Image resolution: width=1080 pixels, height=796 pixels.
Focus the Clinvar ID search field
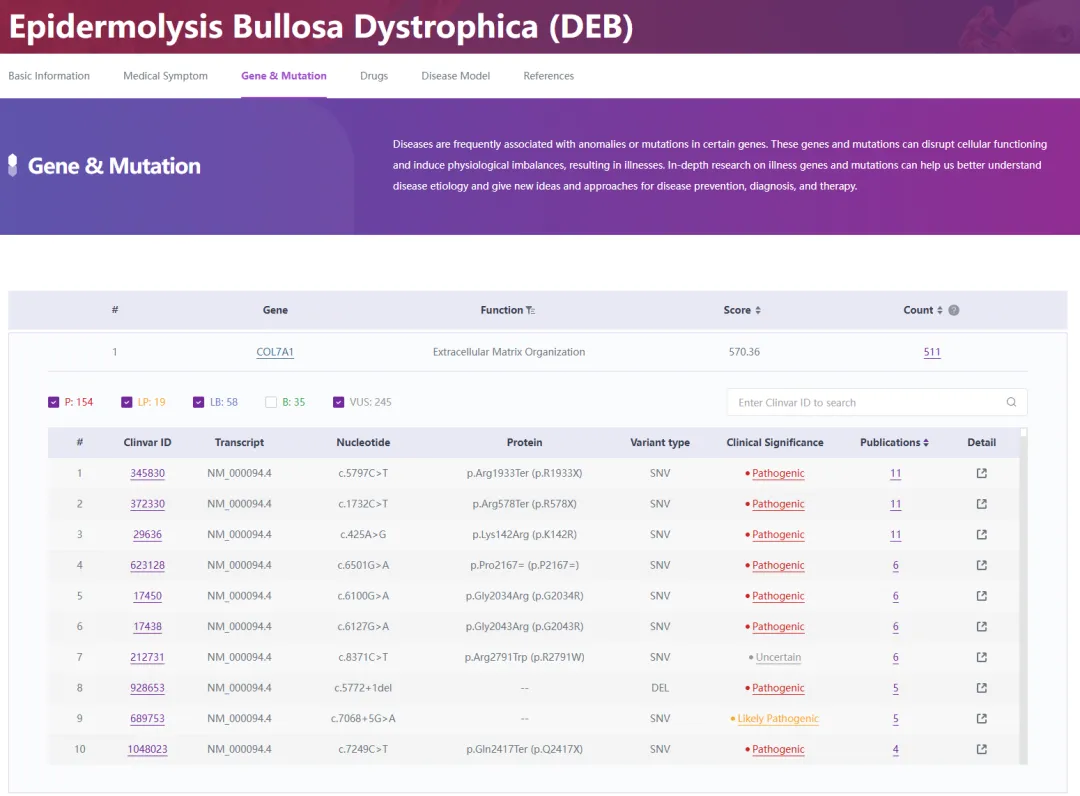tap(865, 402)
